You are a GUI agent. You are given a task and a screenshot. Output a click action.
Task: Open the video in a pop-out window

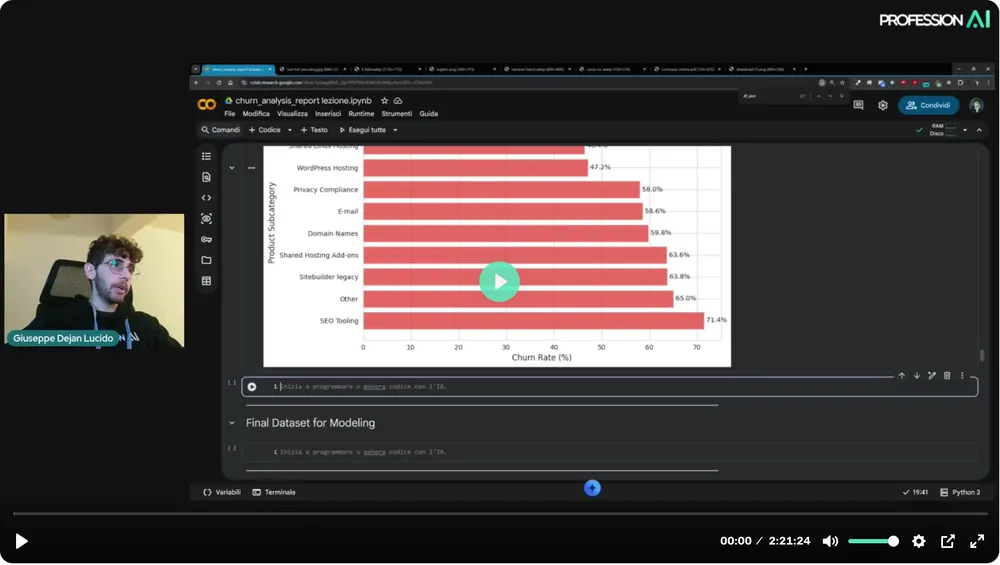click(948, 541)
